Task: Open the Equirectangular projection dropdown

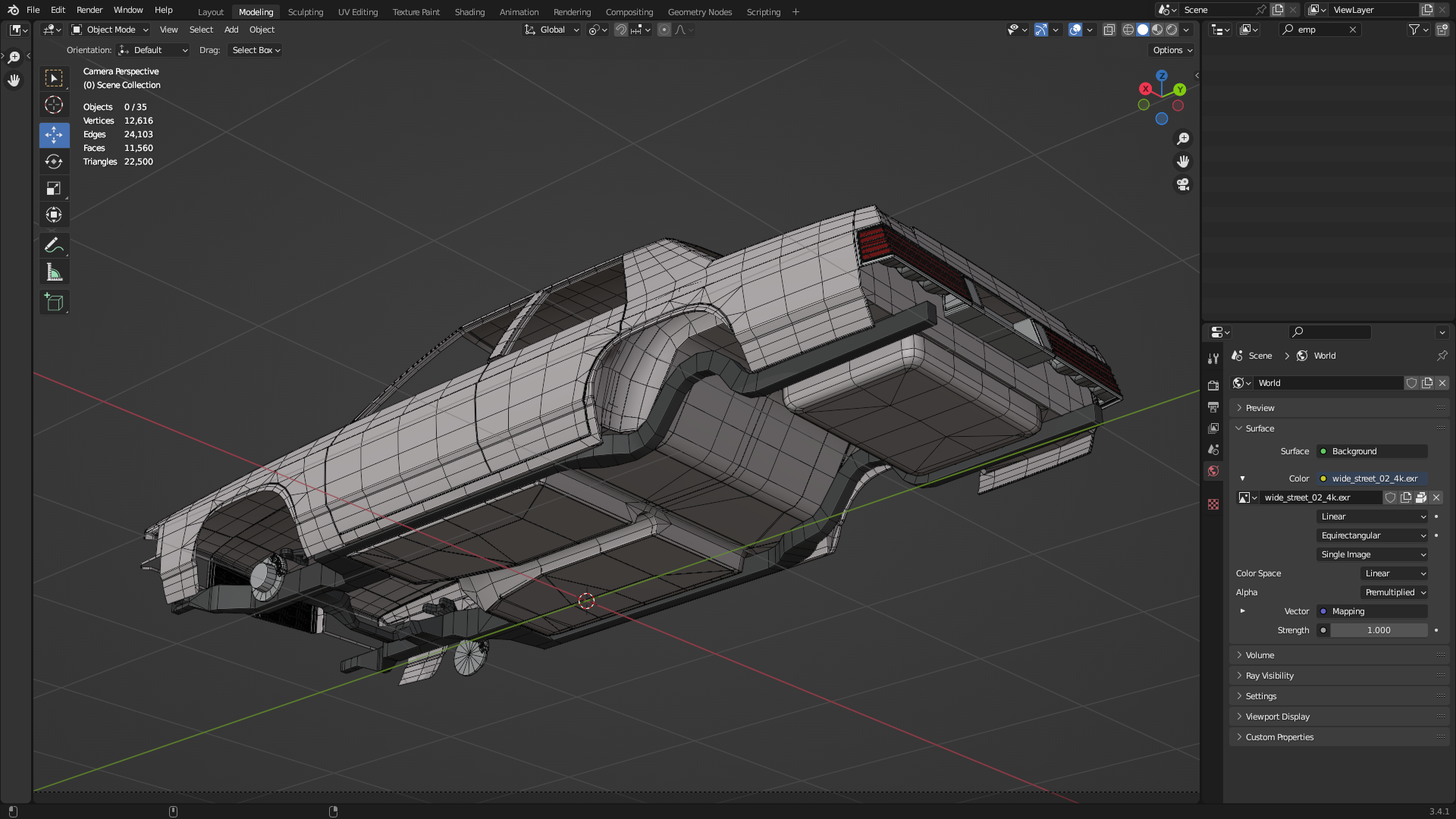Action: coord(1372,535)
